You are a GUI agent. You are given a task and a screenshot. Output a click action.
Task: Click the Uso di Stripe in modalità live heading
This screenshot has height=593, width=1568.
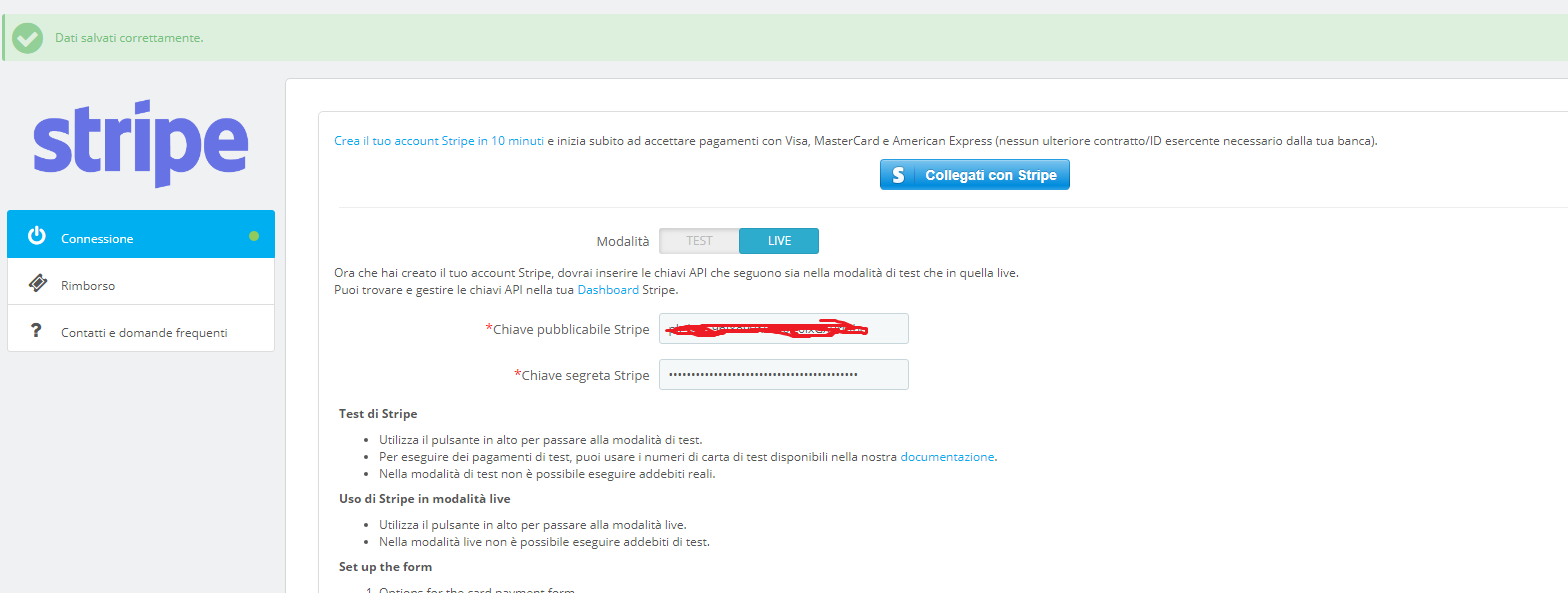click(x=425, y=498)
